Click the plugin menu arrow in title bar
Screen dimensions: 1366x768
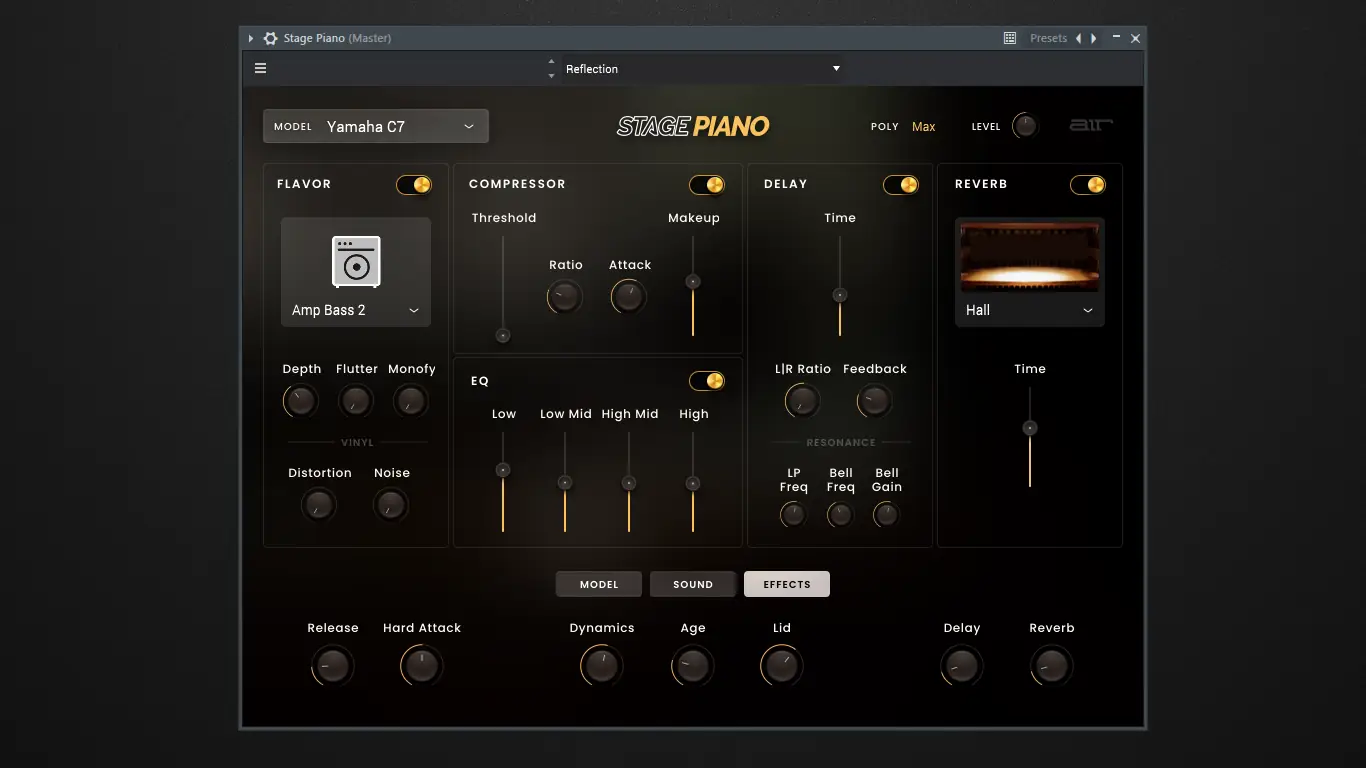coord(251,38)
